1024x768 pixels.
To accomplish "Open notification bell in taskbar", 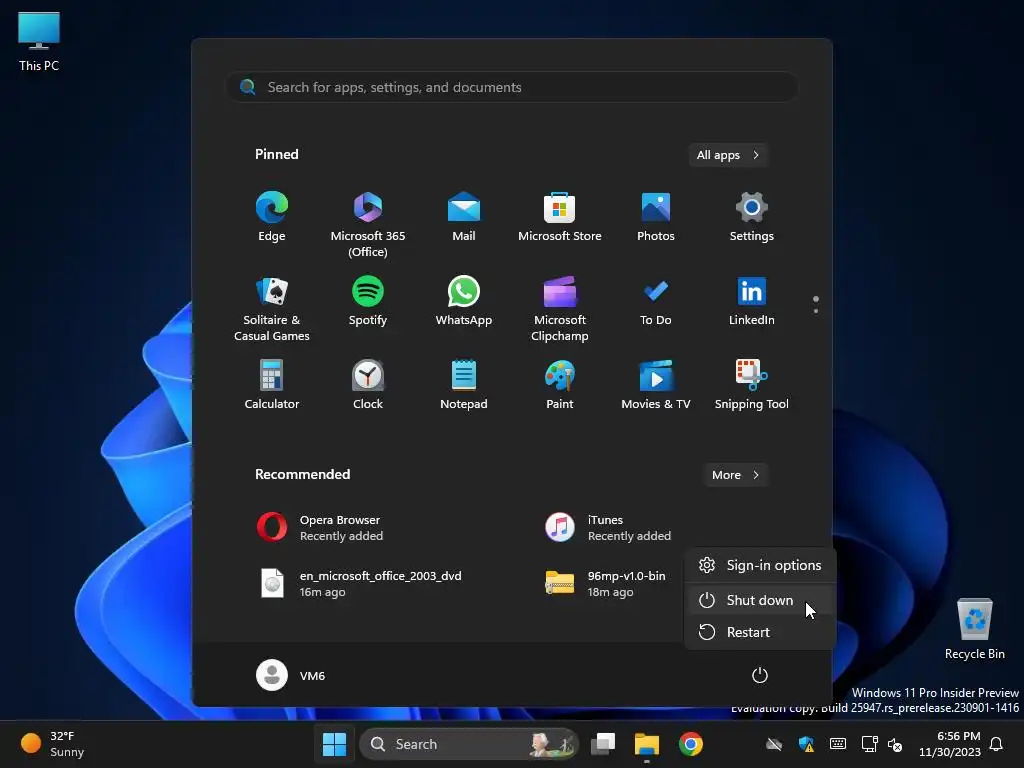I will pos(996,744).
